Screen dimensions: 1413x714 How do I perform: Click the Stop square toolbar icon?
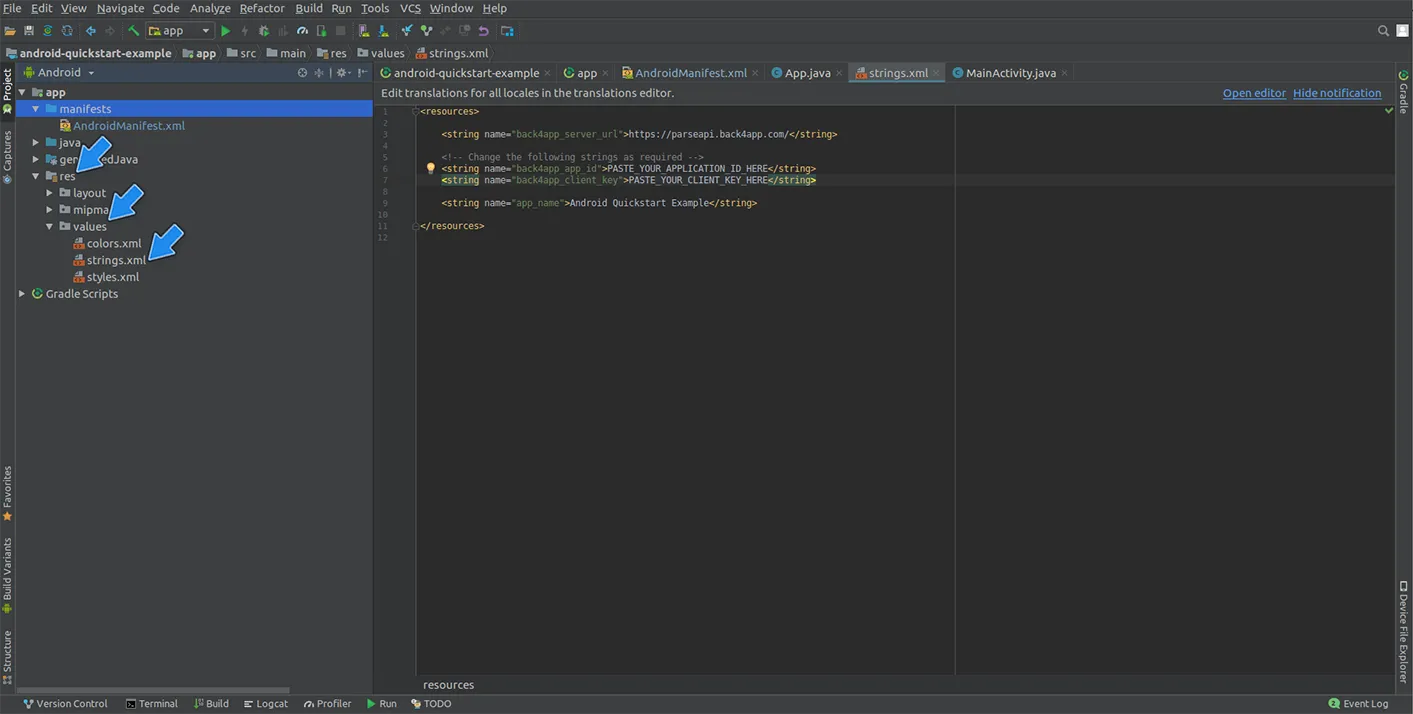coord(341,31)
